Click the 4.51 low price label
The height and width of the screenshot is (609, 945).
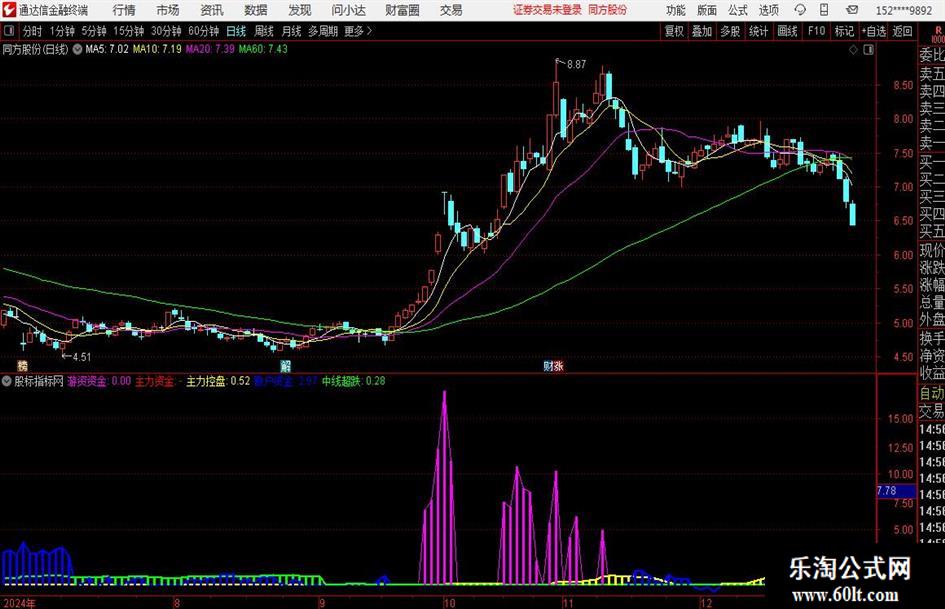pos(81,357)
